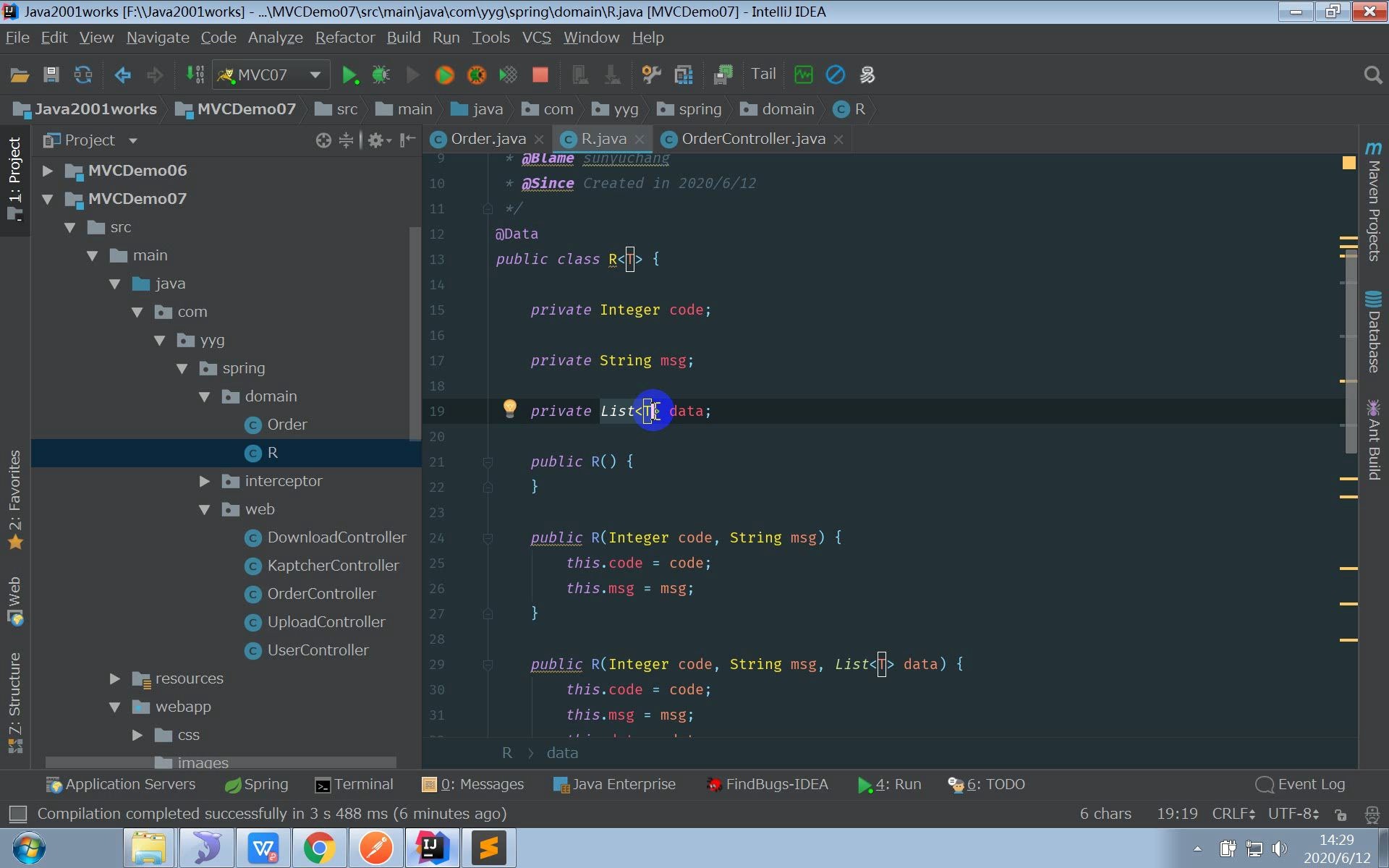Navigate back with the blue arrow
The image size is (1389, 868).
pos(123,75)
